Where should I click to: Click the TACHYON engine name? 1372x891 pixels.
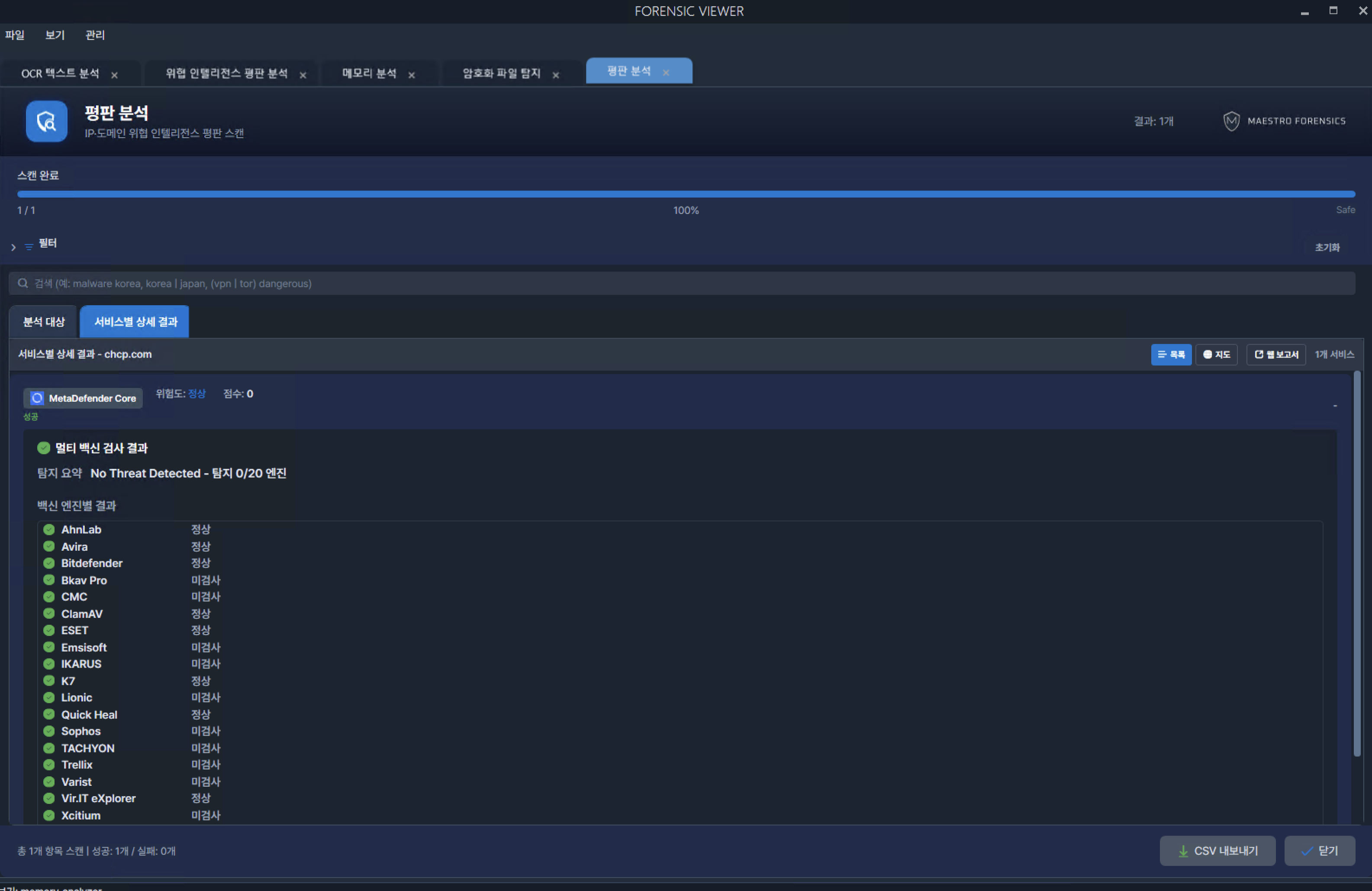click(x=87, y=748)
